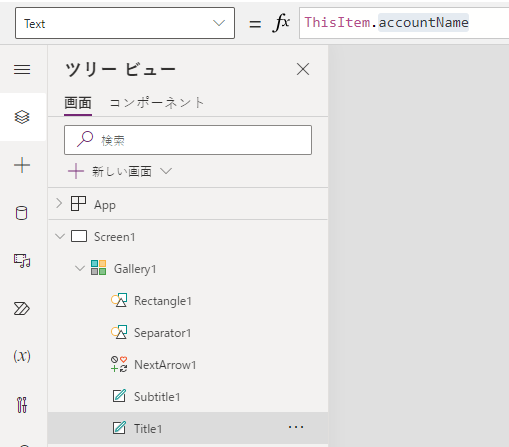Viewport: 509px width, 447px height.
Task: Open the Variables (x) icon
Action: [x=22, y=356]
